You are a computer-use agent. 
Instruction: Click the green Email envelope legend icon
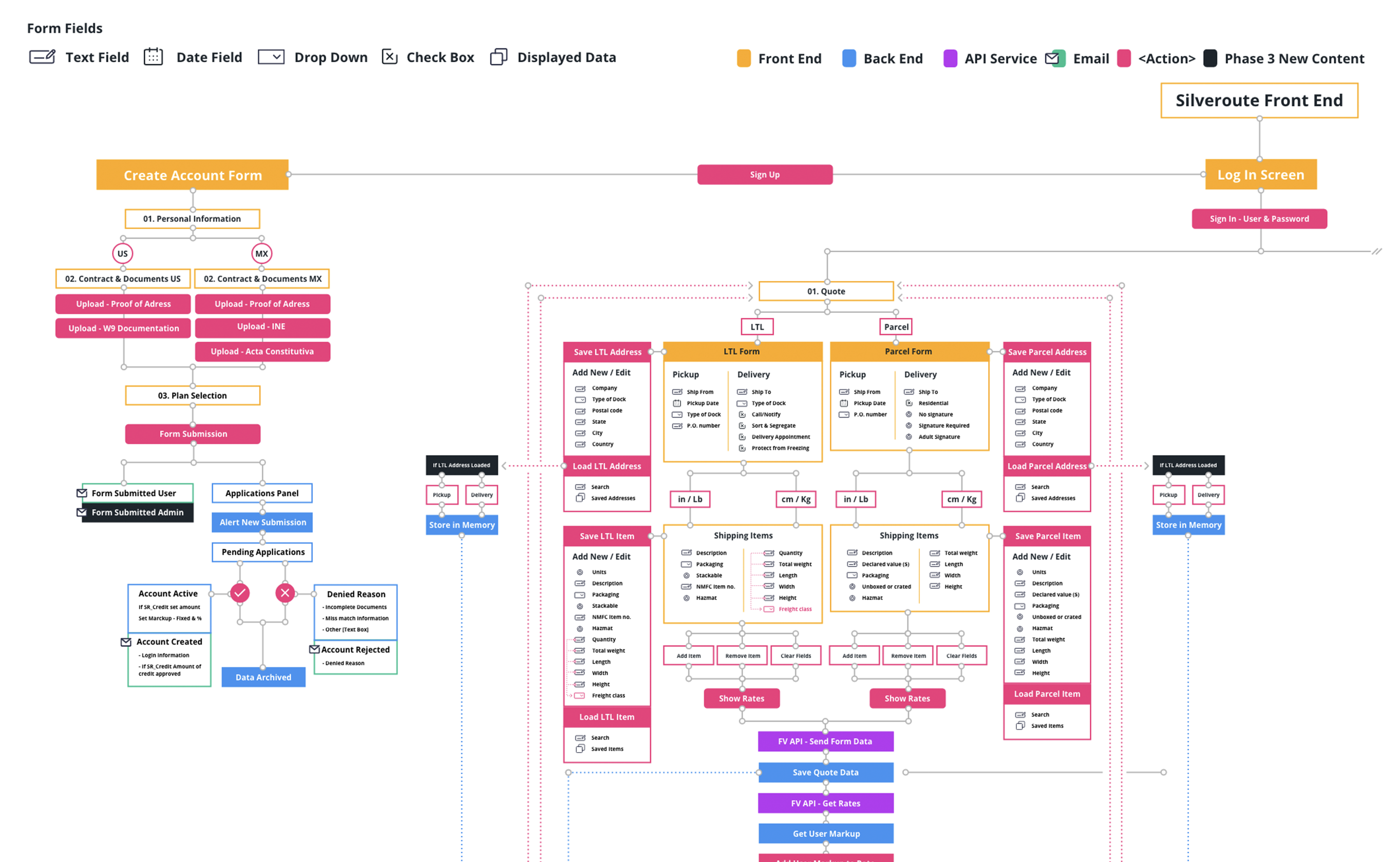coord(1055,58)
